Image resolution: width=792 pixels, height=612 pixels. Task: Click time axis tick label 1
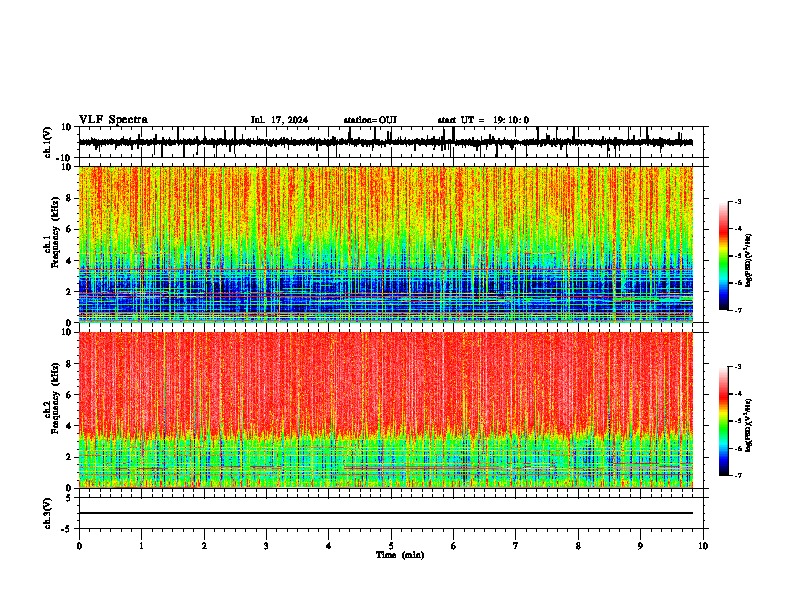[x=141, y=546]
